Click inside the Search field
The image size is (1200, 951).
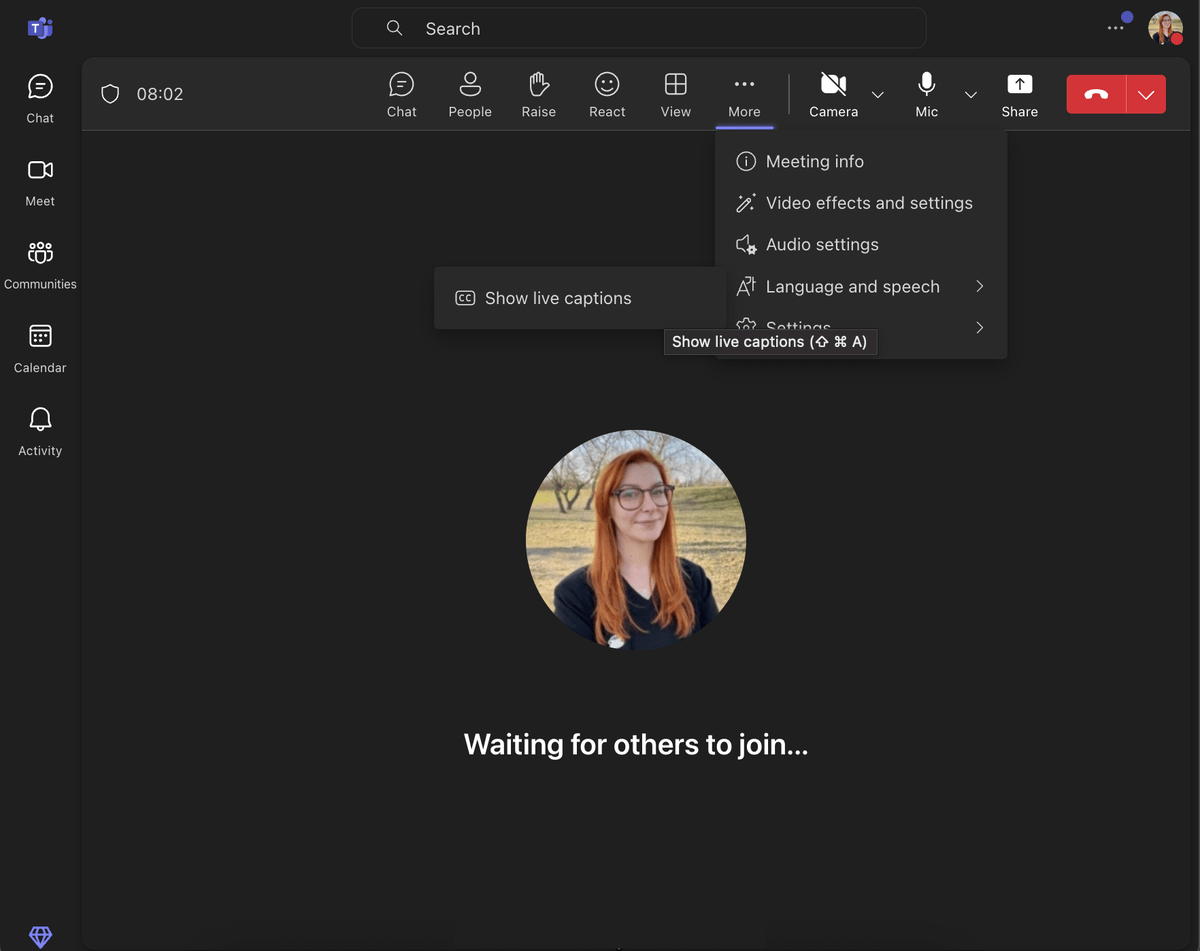[638, 28]
